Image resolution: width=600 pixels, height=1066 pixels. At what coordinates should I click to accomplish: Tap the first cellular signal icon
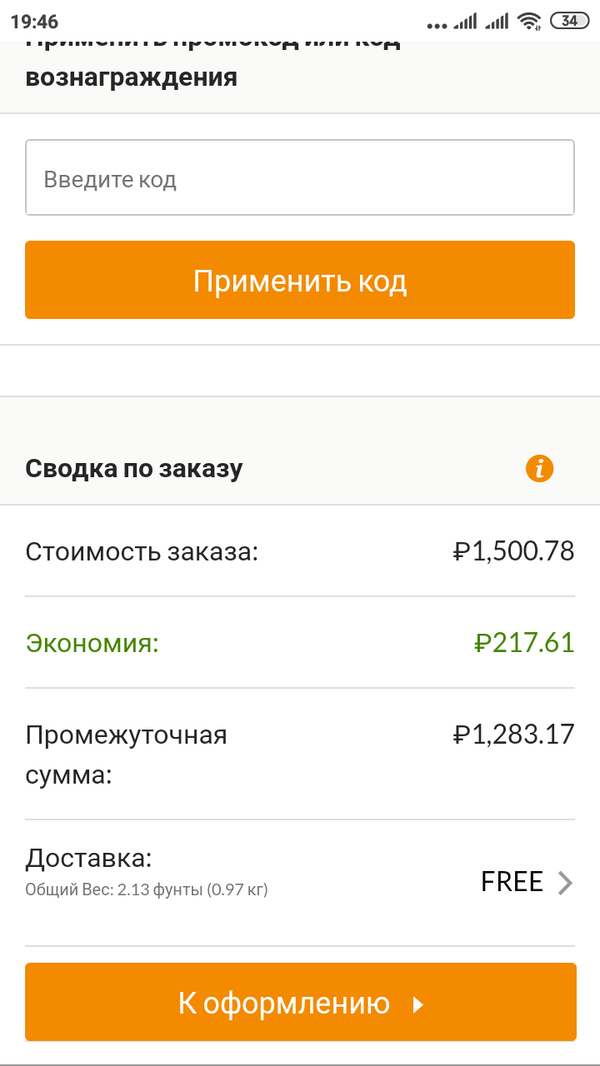pos(465,21)
